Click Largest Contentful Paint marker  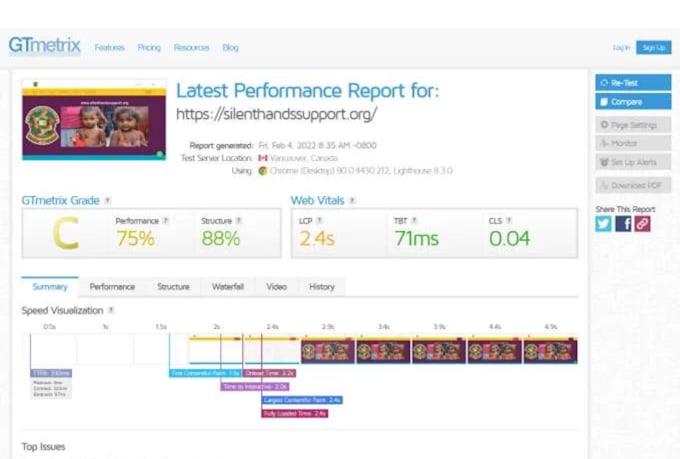302,400
